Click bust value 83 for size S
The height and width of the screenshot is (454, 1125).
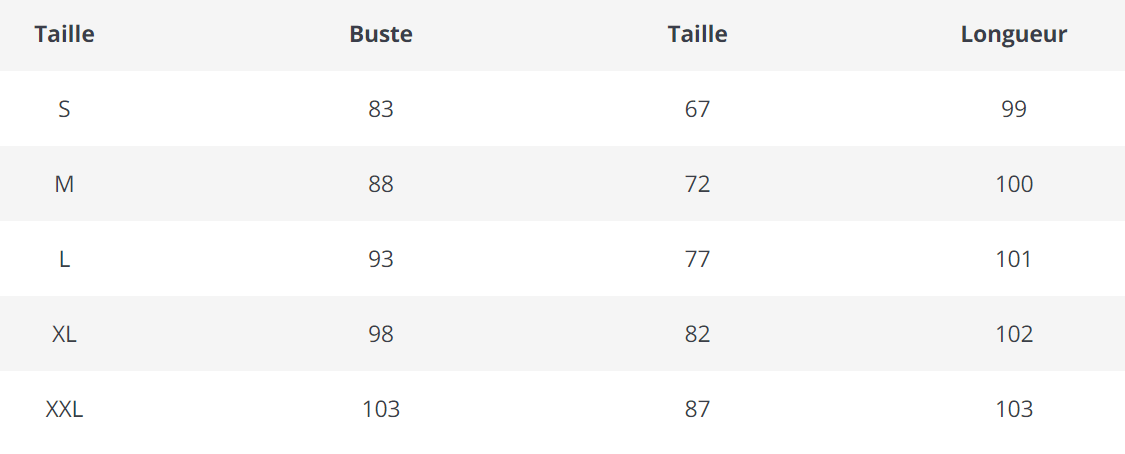tap(381, 109)
